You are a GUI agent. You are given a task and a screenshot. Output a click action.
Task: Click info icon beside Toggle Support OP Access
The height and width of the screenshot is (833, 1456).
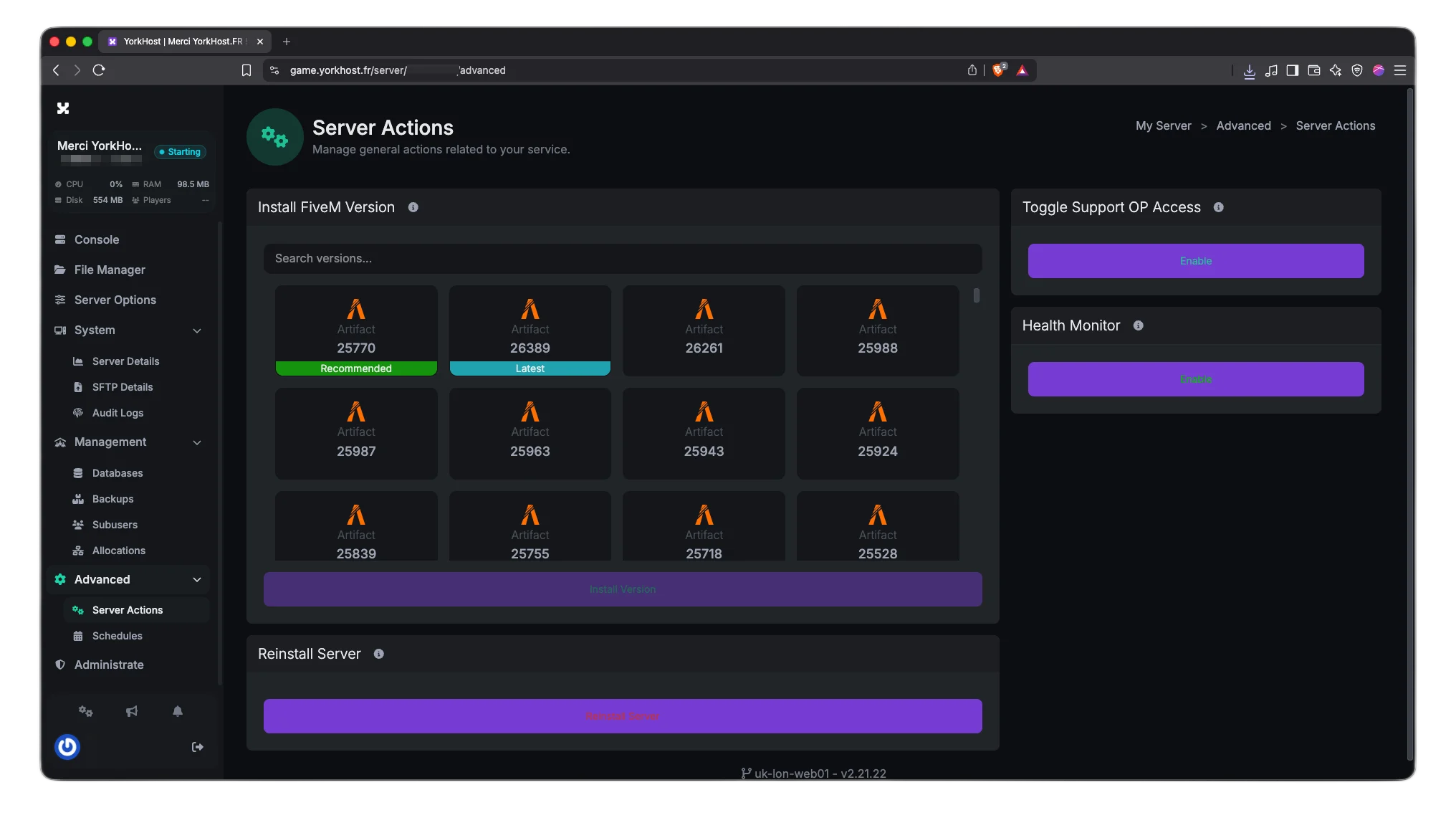point(1219,207)
